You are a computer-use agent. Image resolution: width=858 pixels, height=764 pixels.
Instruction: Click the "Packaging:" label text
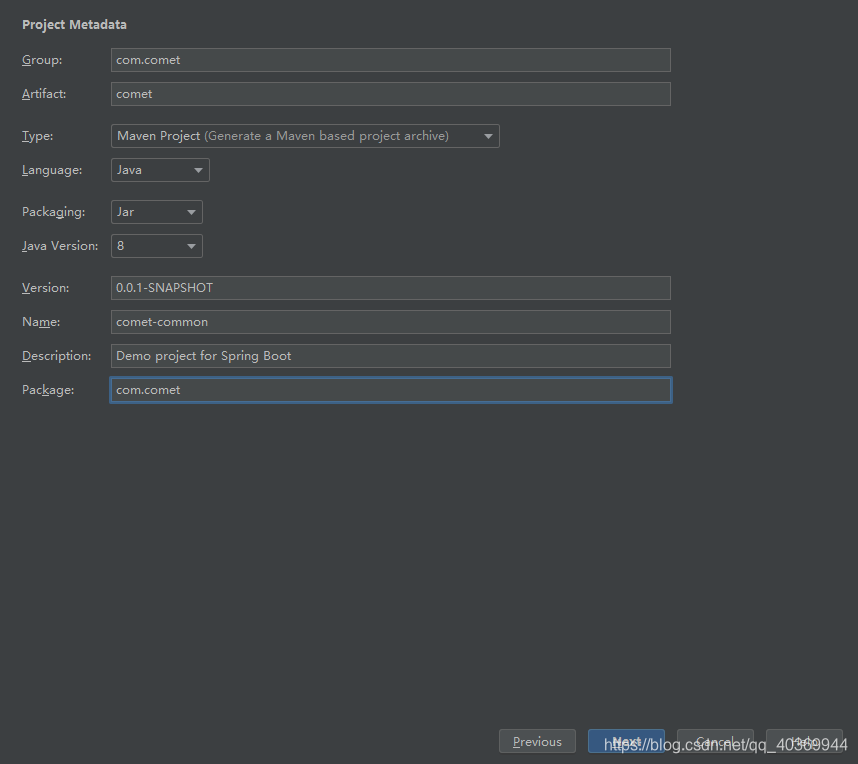(x=53, y=212)
